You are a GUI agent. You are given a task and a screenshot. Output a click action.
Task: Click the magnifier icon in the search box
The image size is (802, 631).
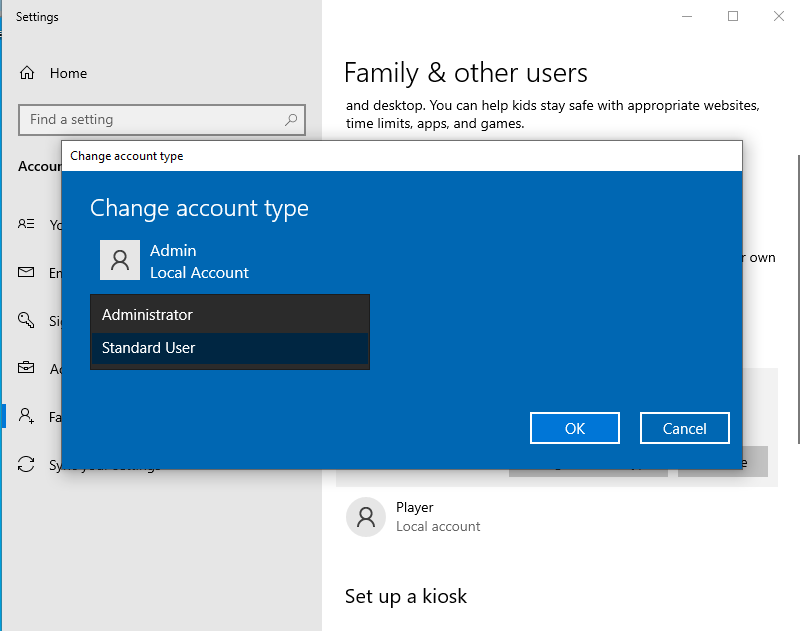point(291,120)
